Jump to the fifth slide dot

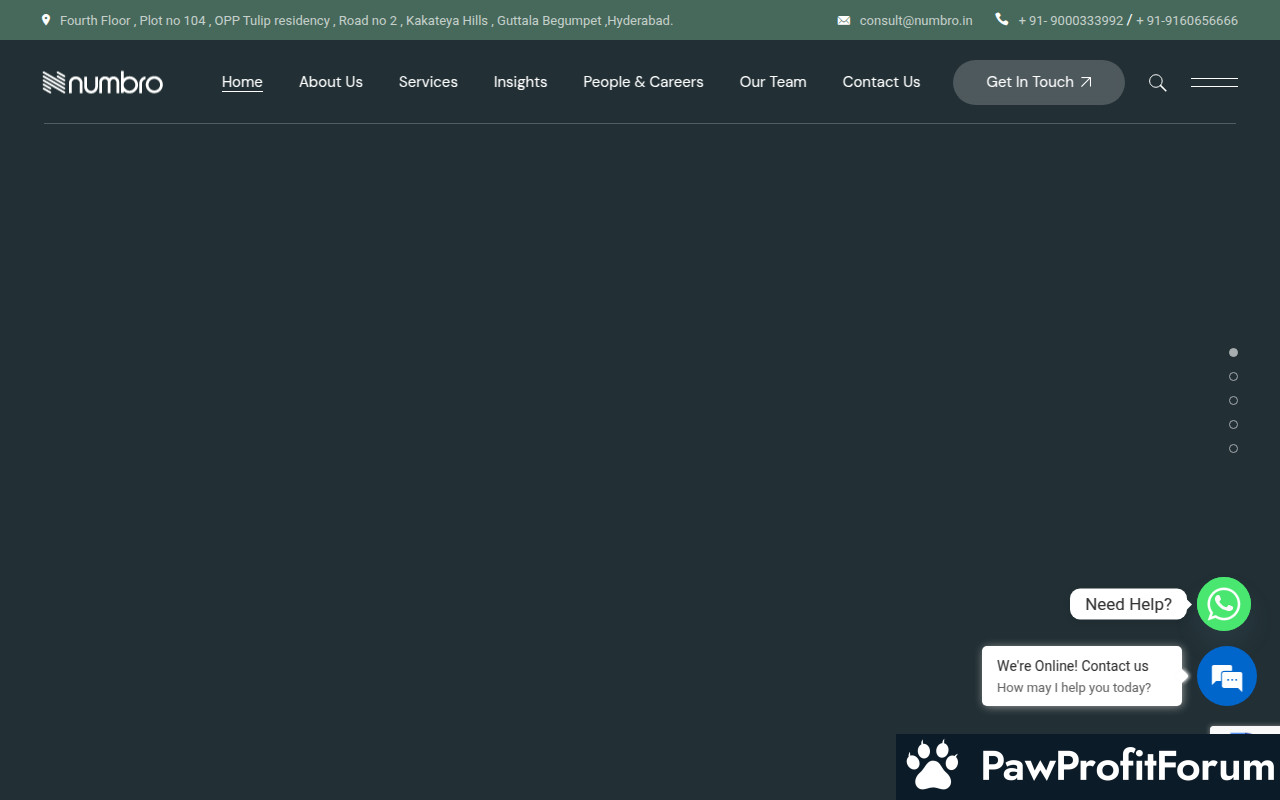coord(1233,449)
